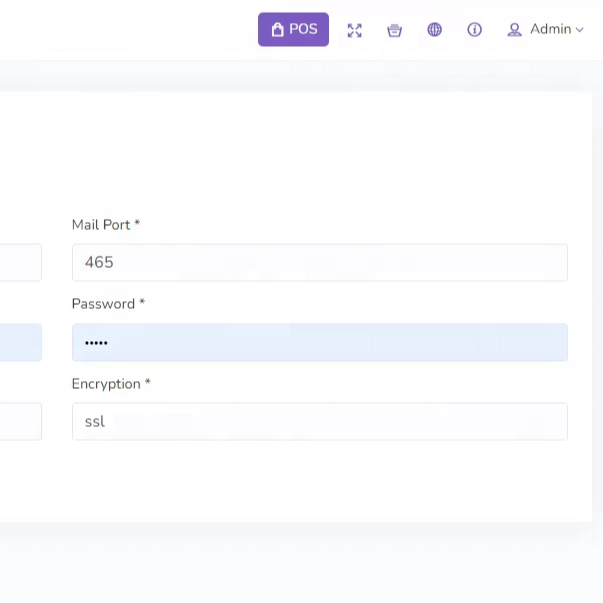Screen dimensions: 603x603
Task: Click the ssl text in Encryption
Action: click(95, 422)
